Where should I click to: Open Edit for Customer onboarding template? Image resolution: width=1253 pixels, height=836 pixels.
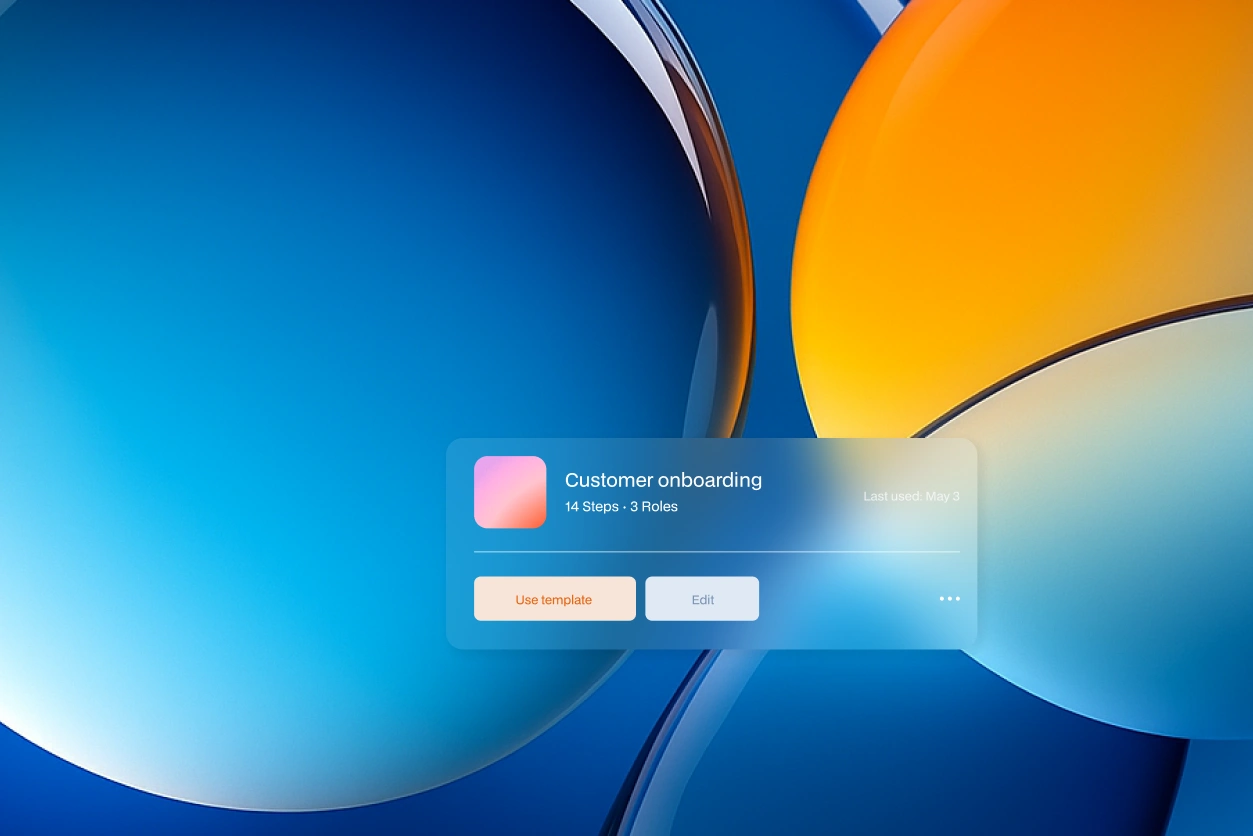[702, 599]
